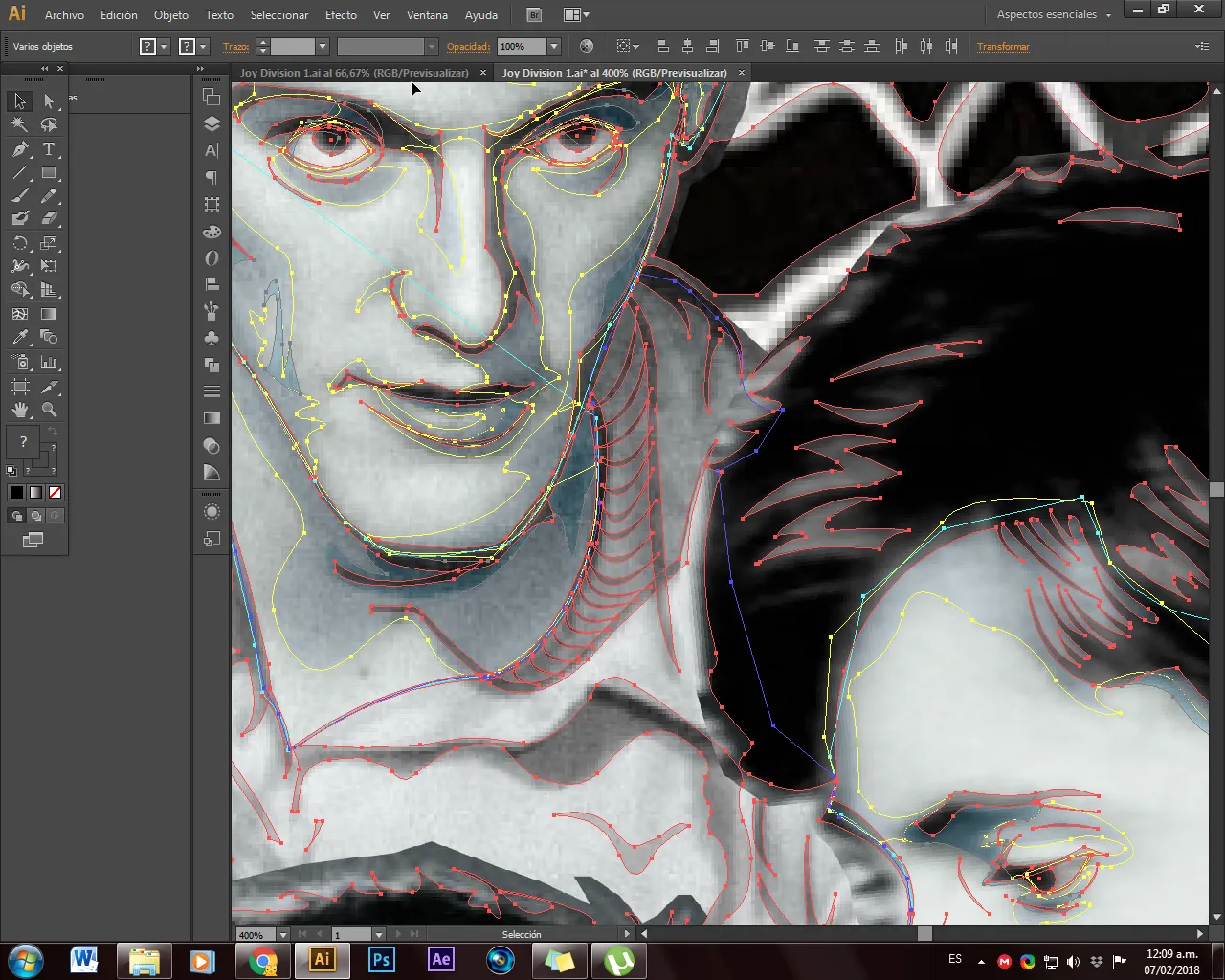Open Aspectos esenciales workspace switcher
The height and width of the screenshot is (980, 1225).
click(1054, 14)
